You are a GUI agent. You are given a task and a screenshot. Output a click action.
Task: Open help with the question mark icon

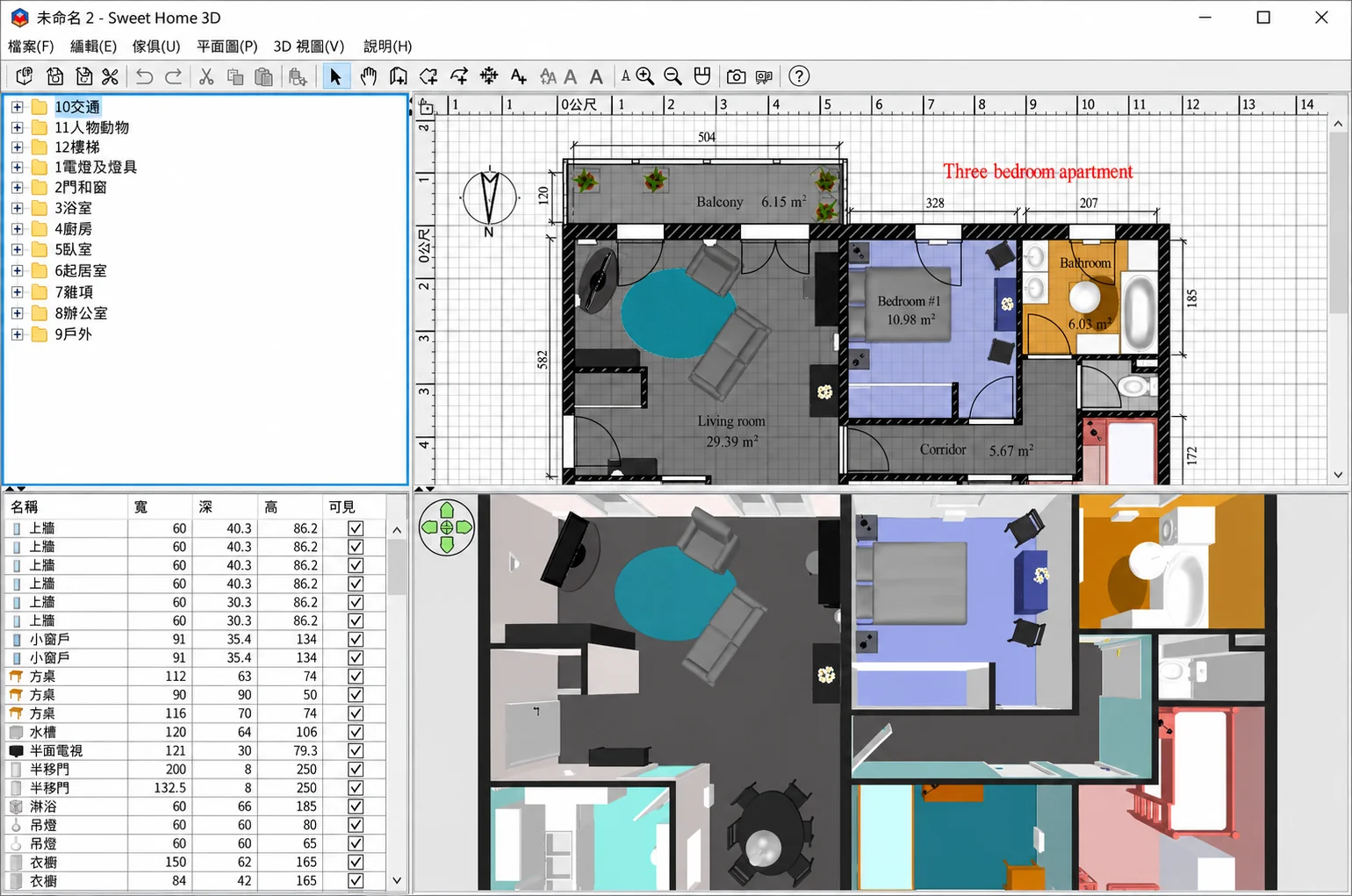click(799, 76)
